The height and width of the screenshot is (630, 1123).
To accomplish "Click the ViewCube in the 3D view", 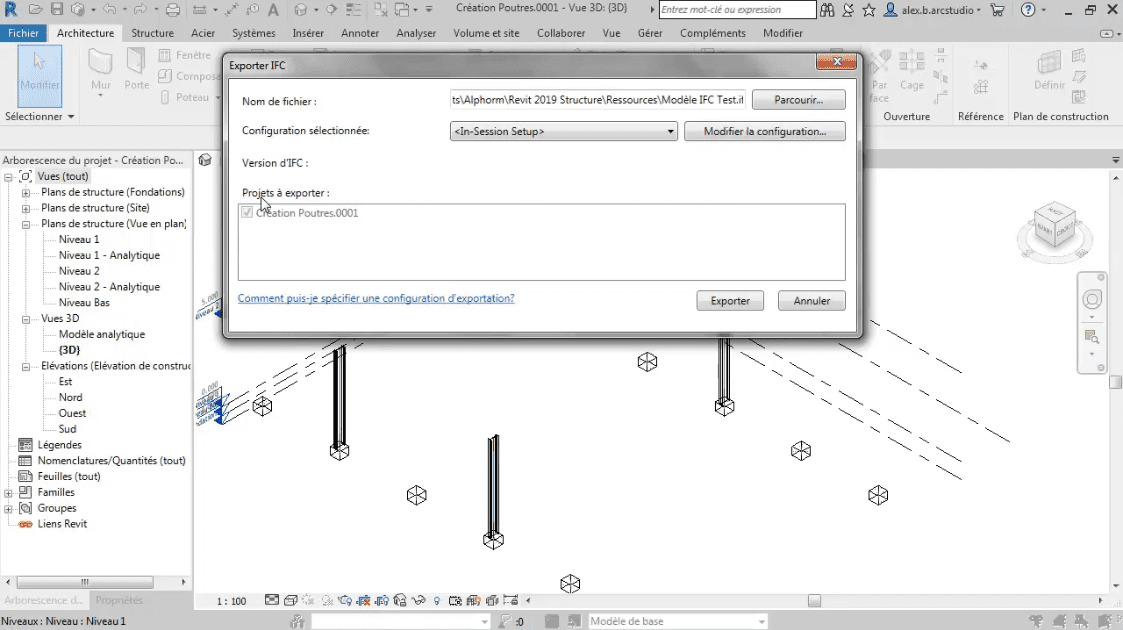I will pos(1054,224).
